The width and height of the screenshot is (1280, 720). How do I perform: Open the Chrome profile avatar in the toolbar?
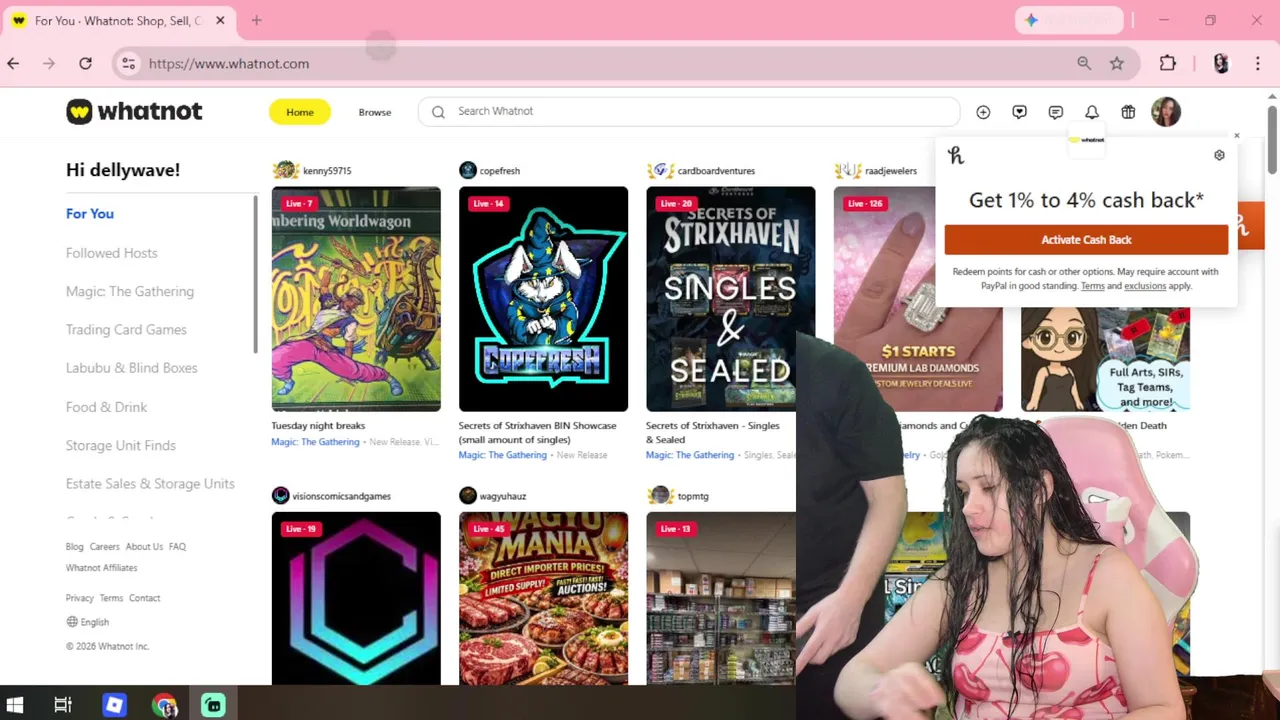click(1221, 63)
